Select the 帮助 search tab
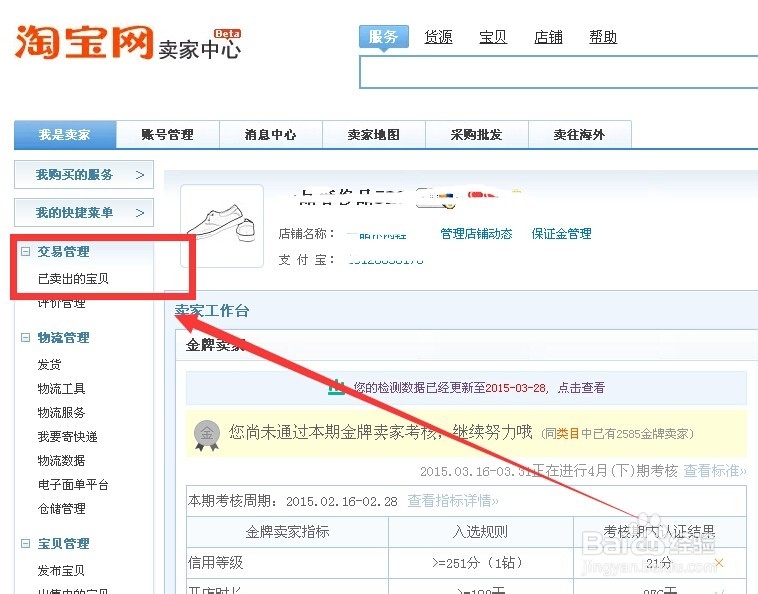 tap(603, 37)
